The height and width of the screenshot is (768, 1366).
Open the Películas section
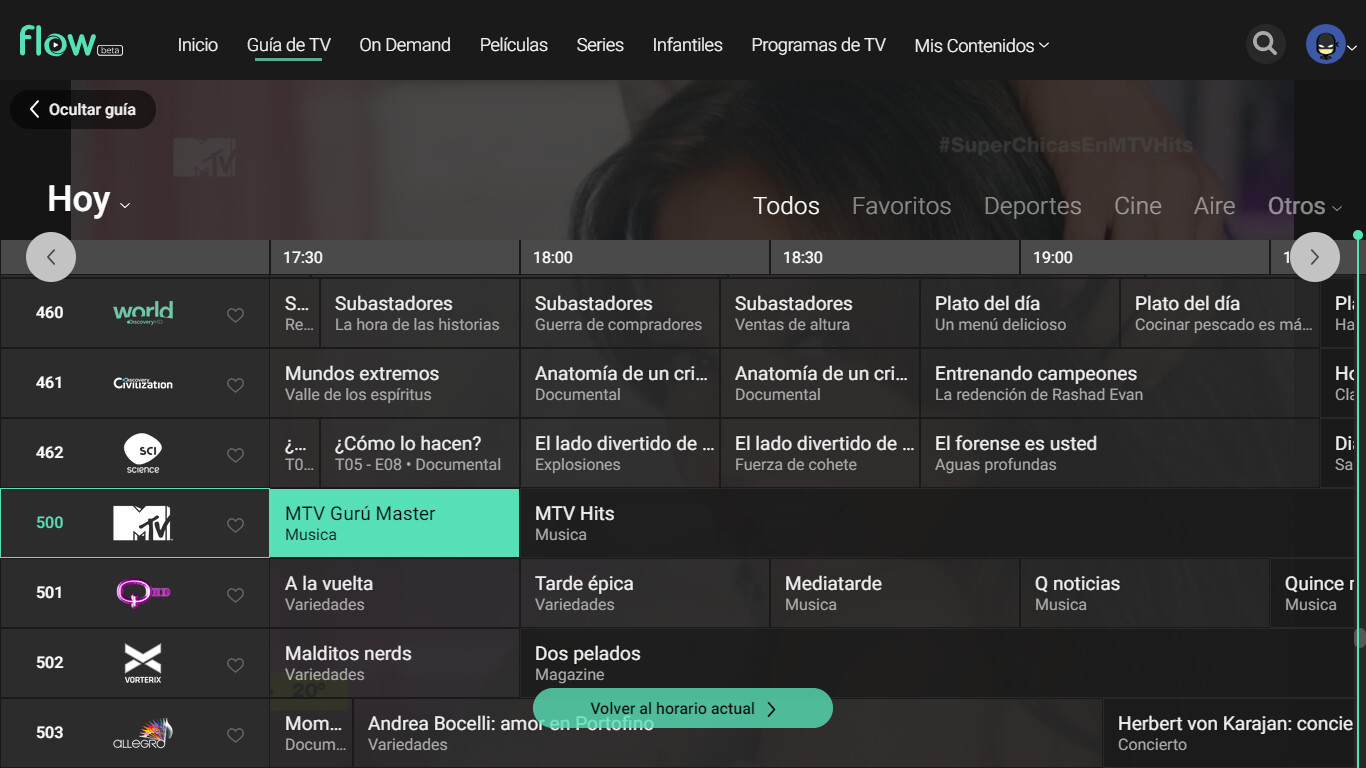pyautogui.click(x=514, y=45)
